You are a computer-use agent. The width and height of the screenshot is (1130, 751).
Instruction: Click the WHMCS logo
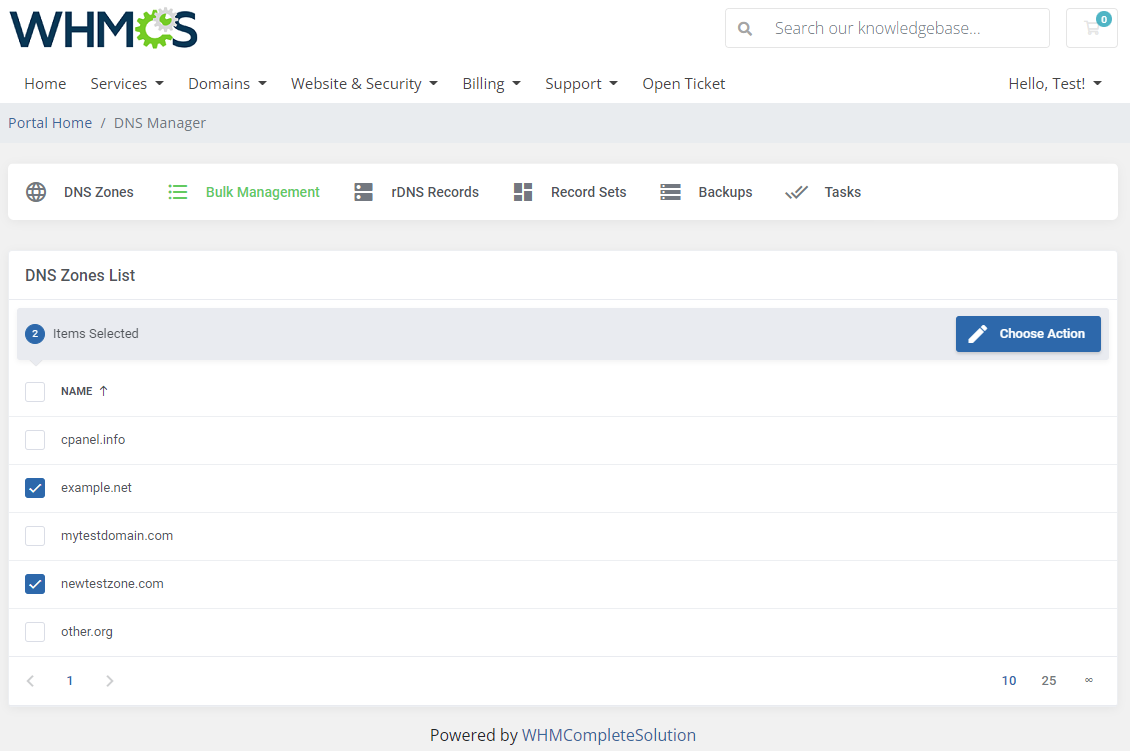pyautogui.click(x=102, y=28)
